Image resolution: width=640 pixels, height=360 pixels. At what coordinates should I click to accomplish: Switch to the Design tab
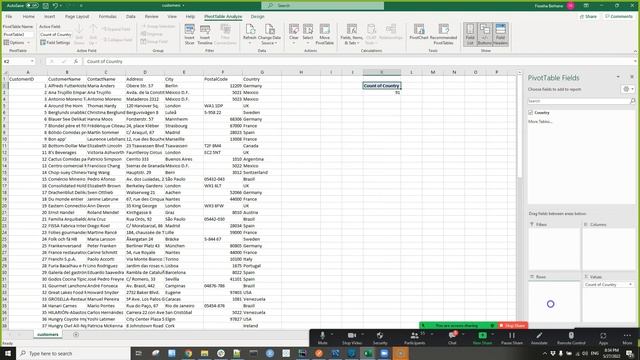pyautogui.click(x=258, y=17)
